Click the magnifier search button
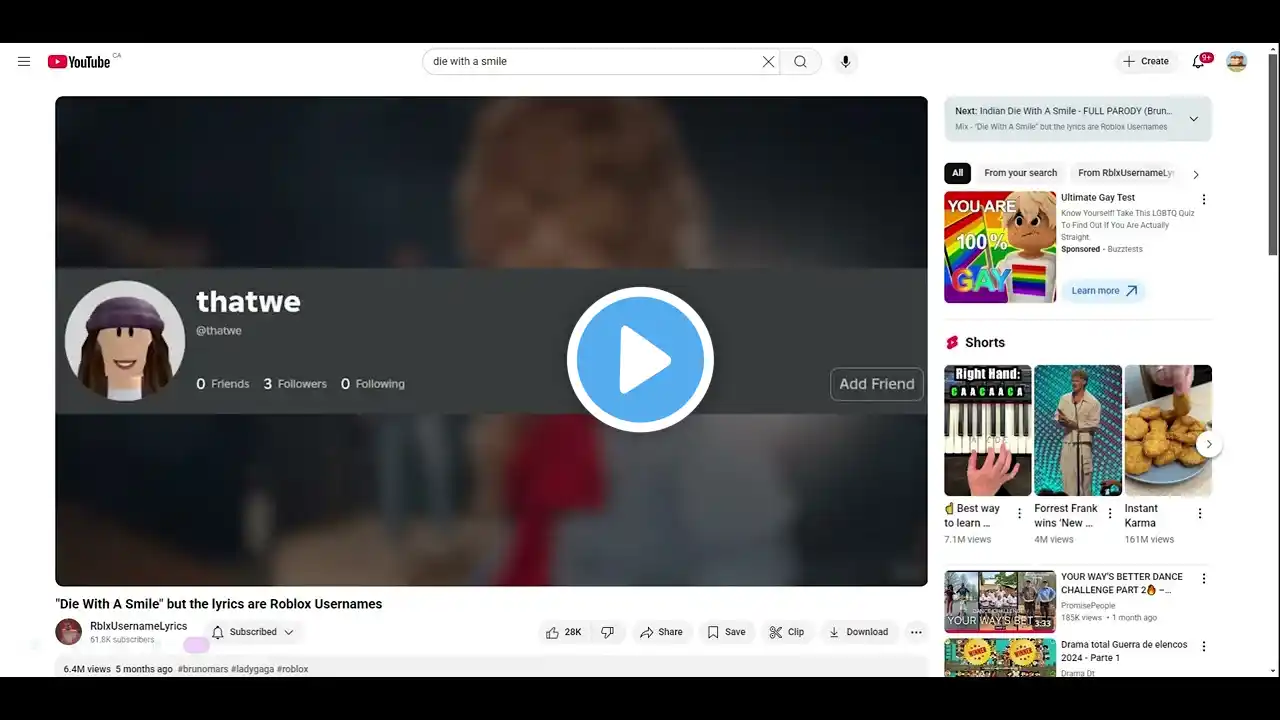This screenshot has width=1280, height=720. point(800,62)
